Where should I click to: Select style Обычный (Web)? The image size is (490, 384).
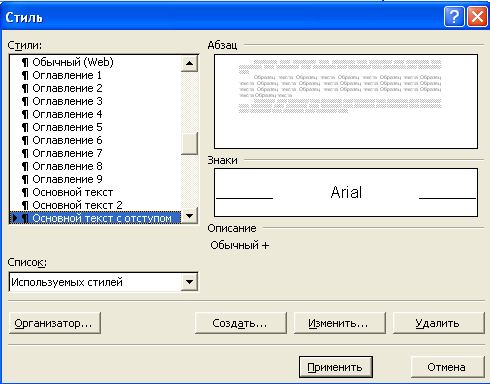(96, 62)
